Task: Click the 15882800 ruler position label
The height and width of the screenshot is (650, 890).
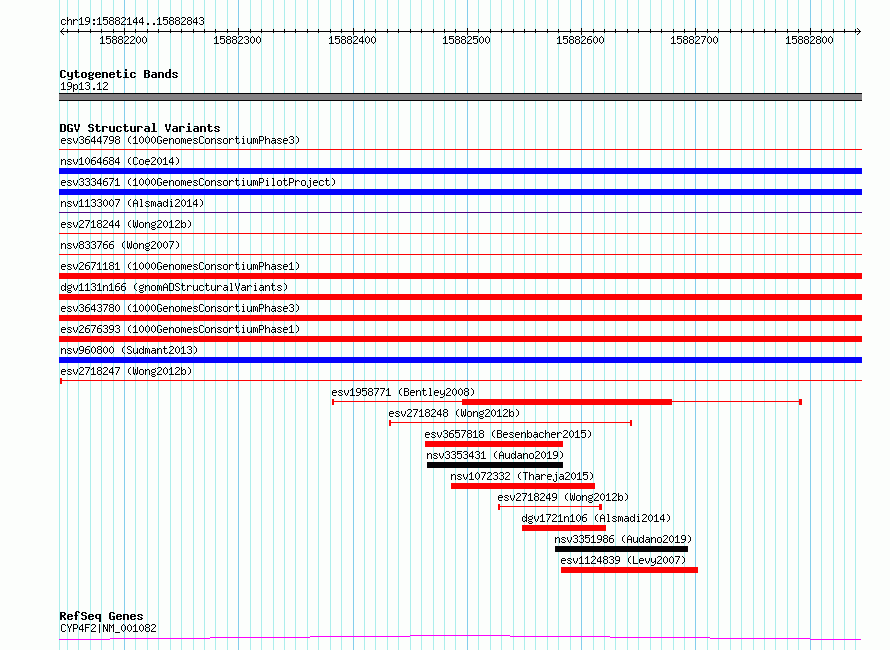Action: pyautogui.click(x=809, y=40)
